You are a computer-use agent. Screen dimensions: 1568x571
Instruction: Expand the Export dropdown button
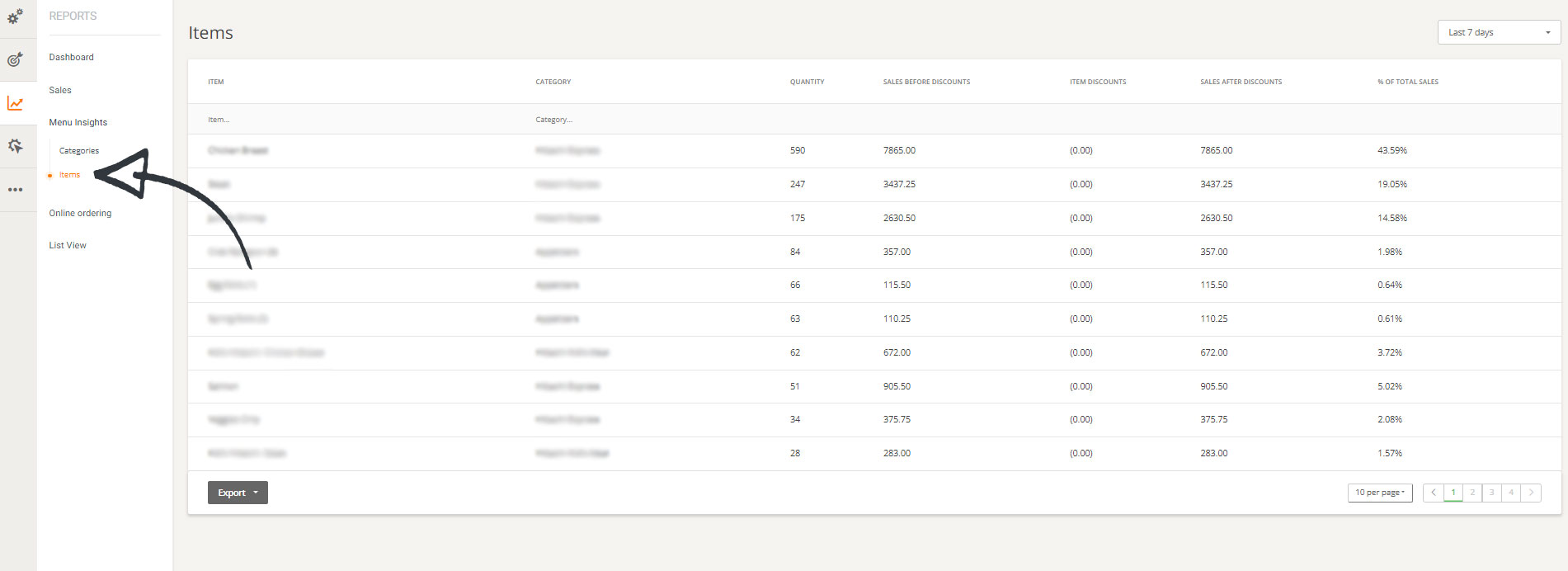coord(238,493)
